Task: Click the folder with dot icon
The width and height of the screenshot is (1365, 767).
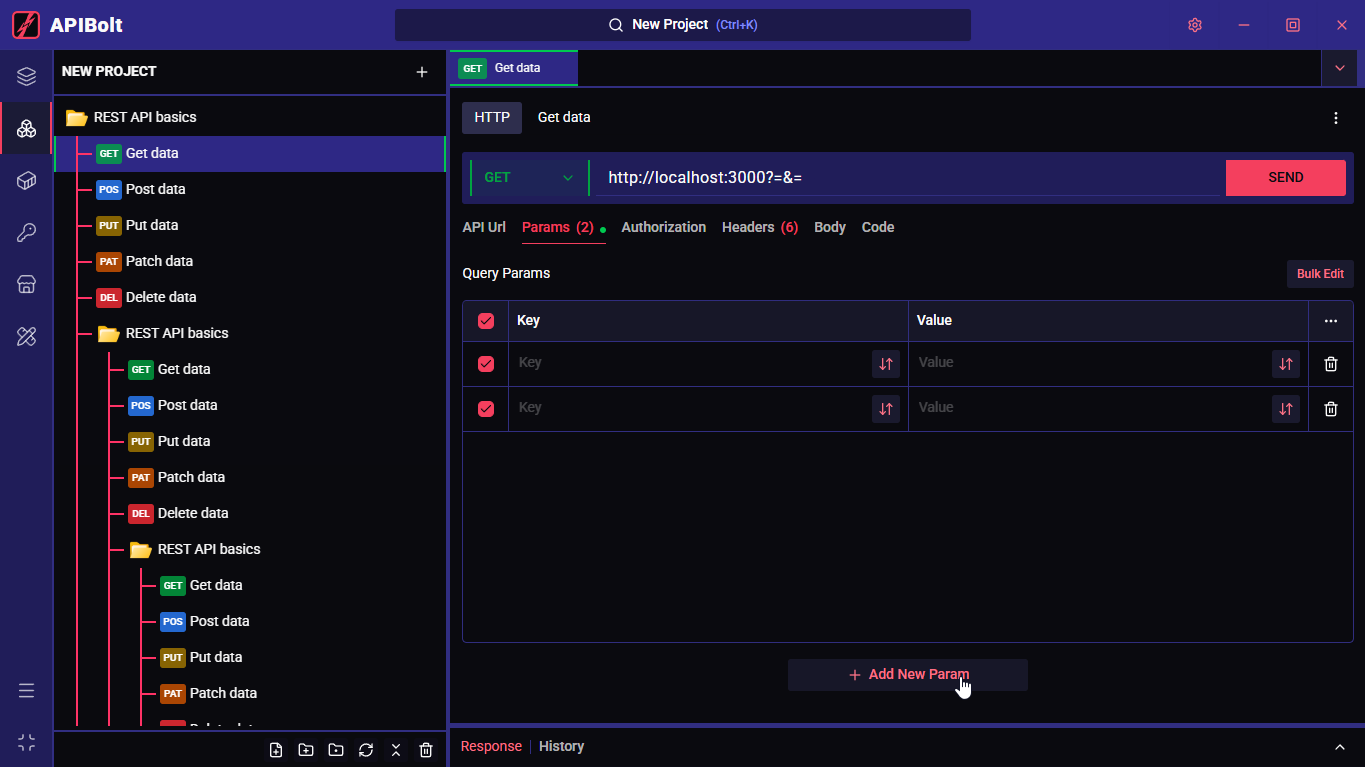Action: click(x=336, y=750)
